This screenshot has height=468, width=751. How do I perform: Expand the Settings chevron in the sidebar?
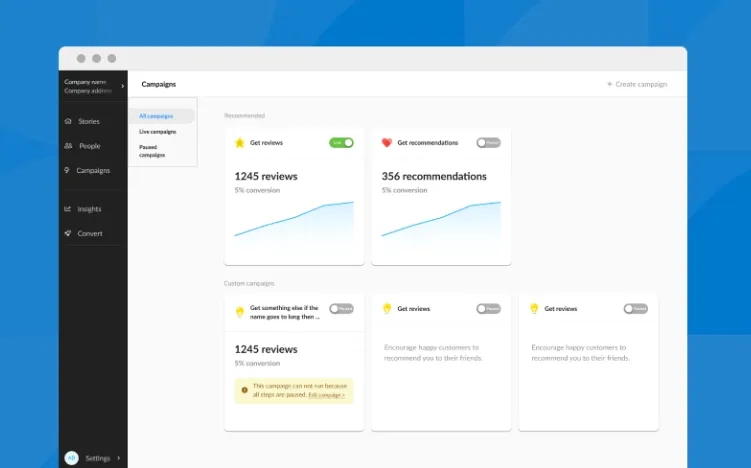click(119, 458)
